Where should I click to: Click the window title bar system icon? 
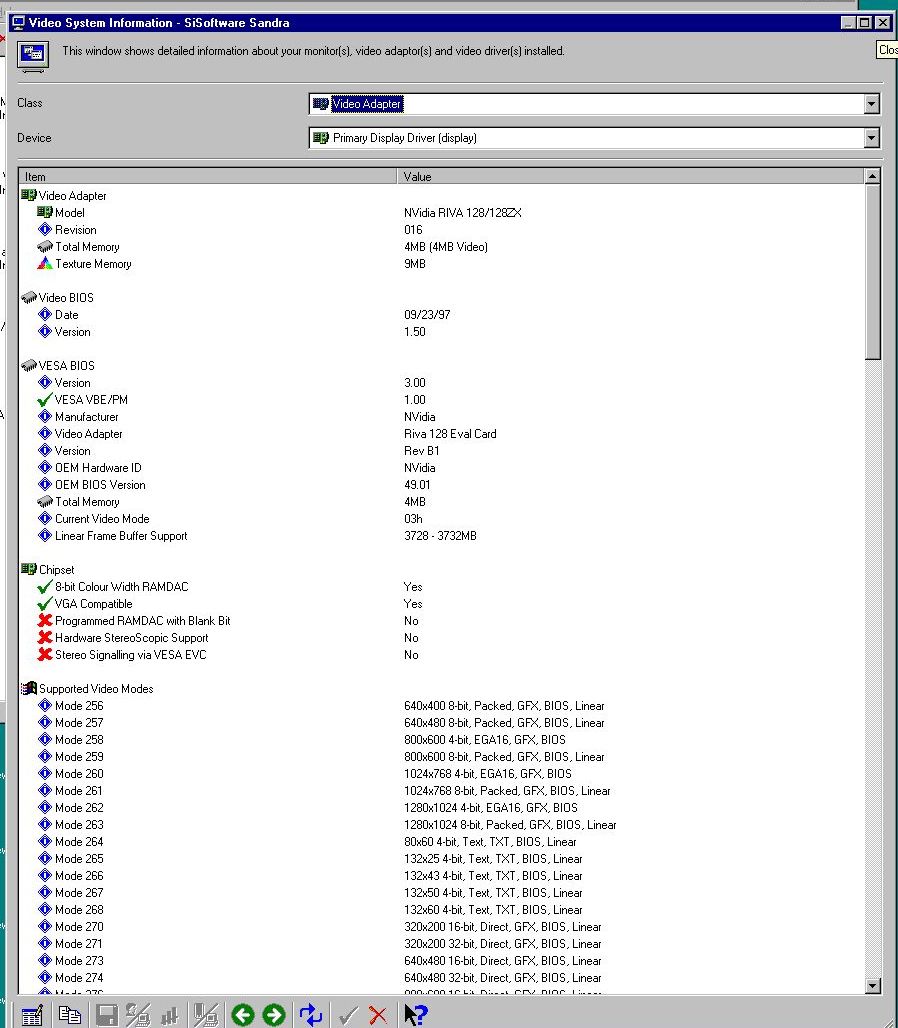18,23
